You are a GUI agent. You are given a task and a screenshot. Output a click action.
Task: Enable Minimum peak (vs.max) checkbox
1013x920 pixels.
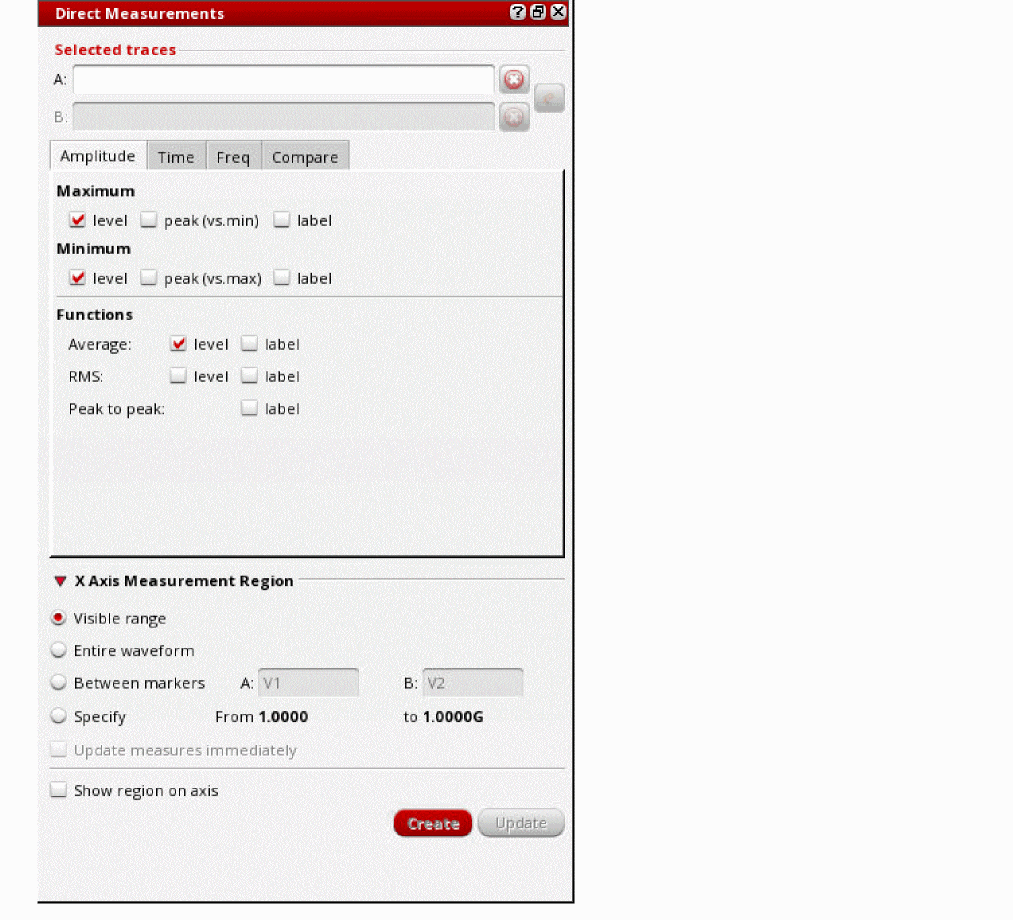(x=149, y=278)
